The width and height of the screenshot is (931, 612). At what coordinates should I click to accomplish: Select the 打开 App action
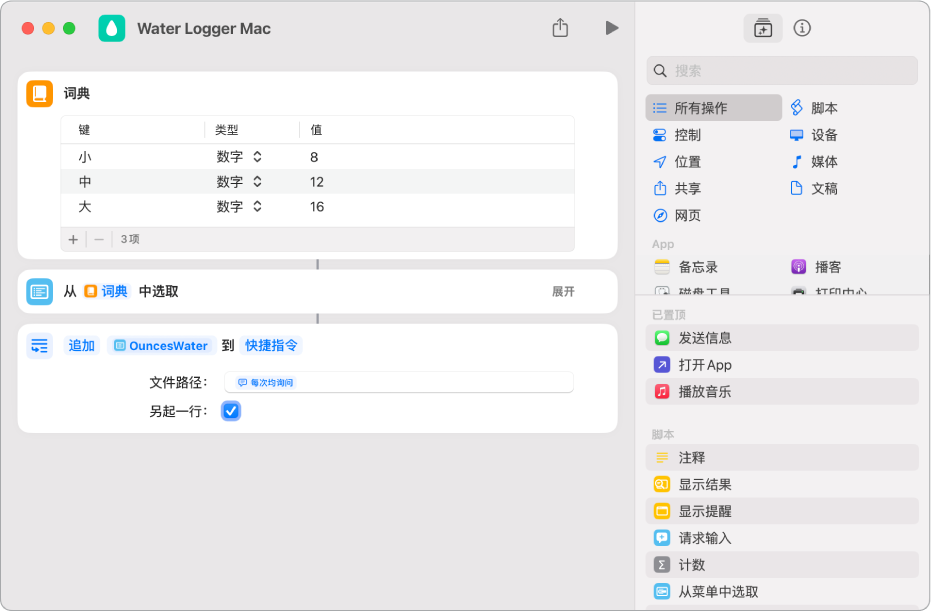click(x=782, y=364)
